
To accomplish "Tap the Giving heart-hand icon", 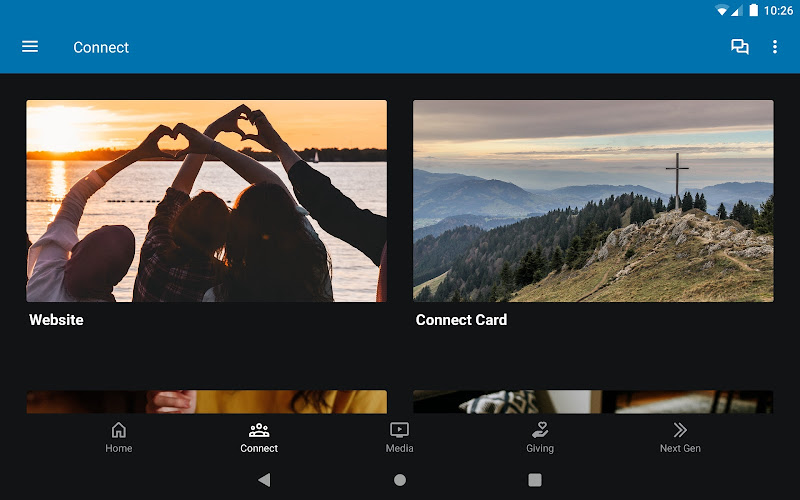I will click(x=540, y=430).
